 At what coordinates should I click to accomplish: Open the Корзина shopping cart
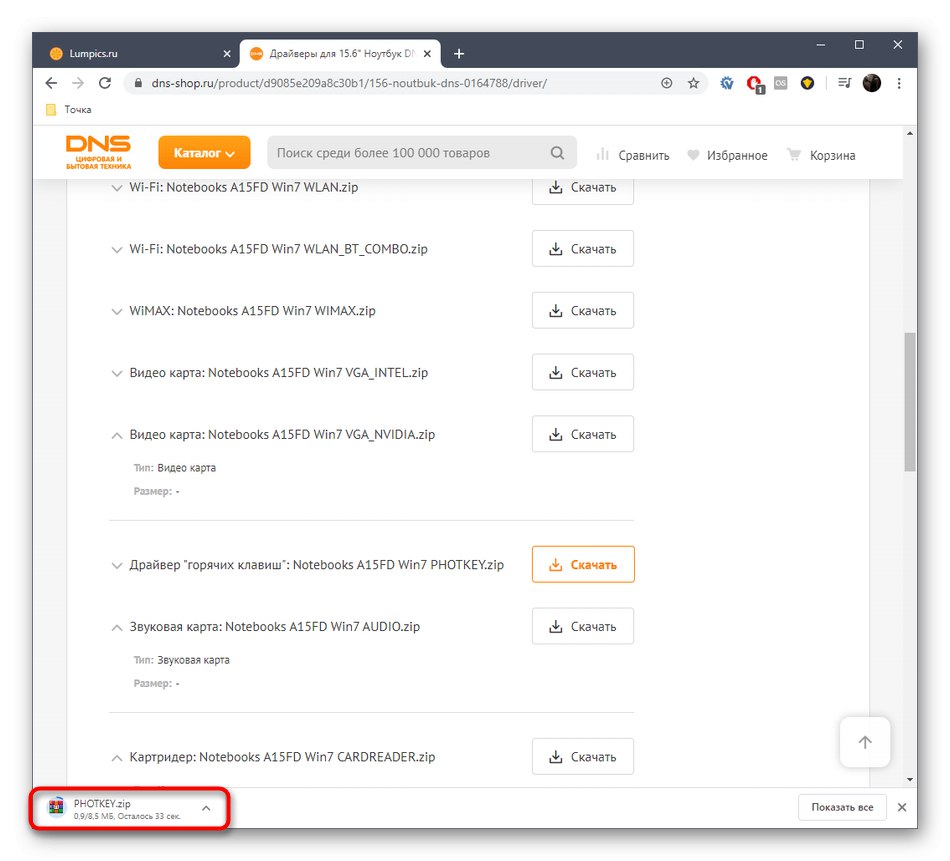(820, 155)
